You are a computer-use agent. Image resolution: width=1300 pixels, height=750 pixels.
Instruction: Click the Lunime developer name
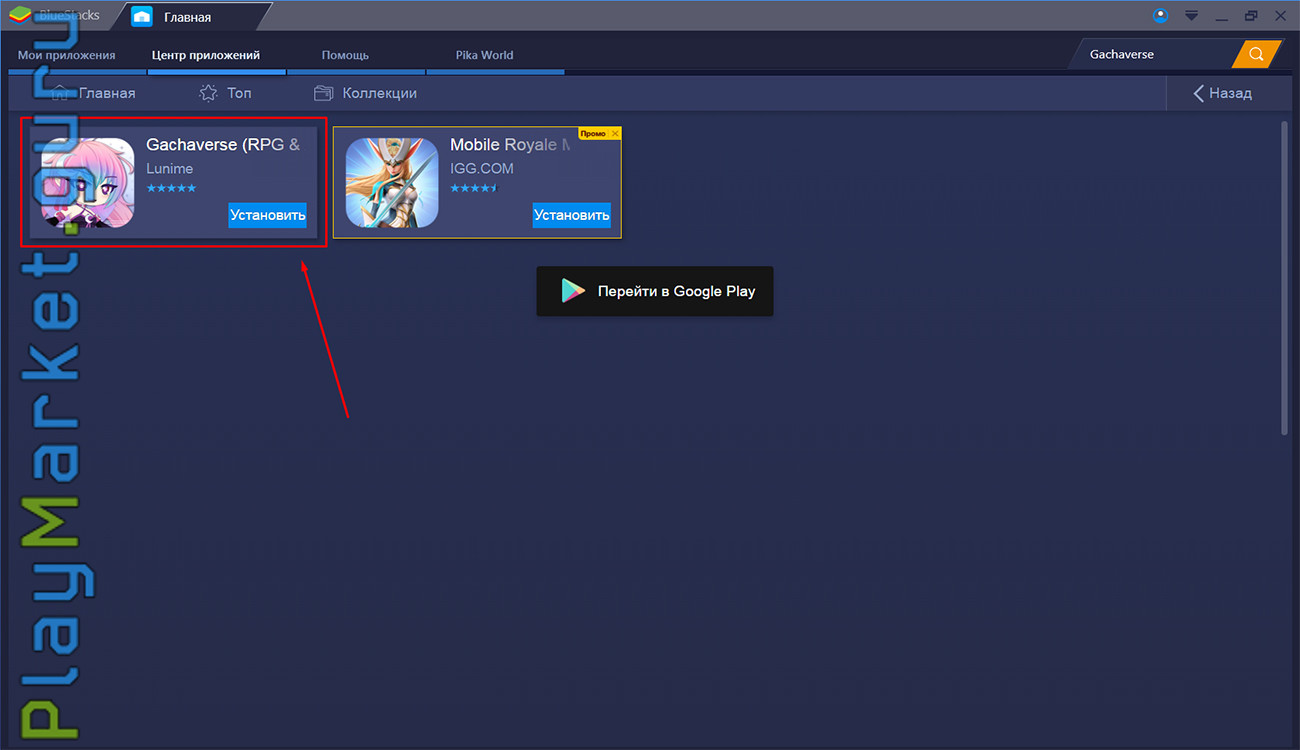tap(170, 168)
